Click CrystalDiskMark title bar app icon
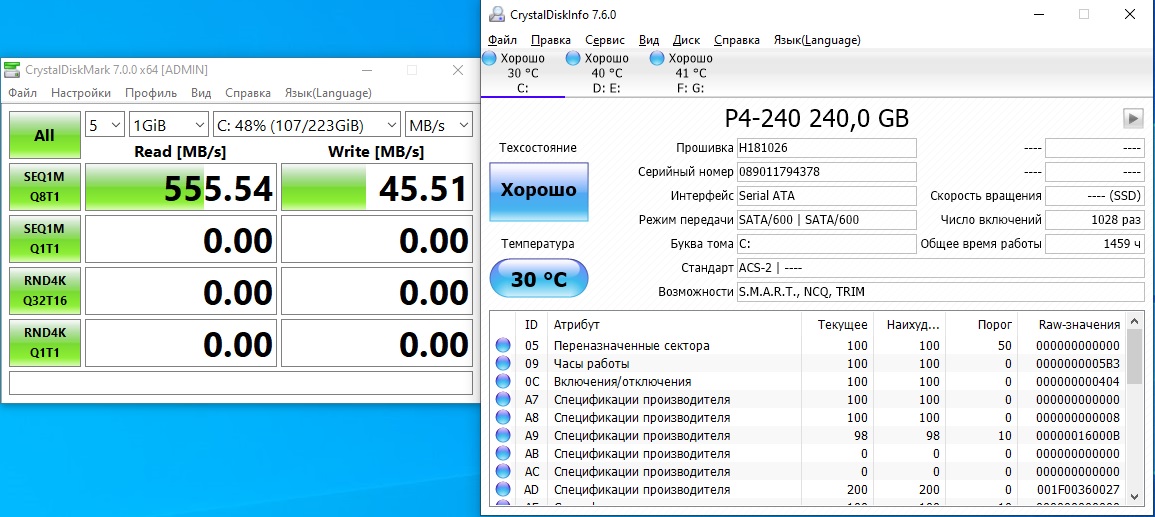The height and width of the screenshot is (517, 1155). pos(12,70)
